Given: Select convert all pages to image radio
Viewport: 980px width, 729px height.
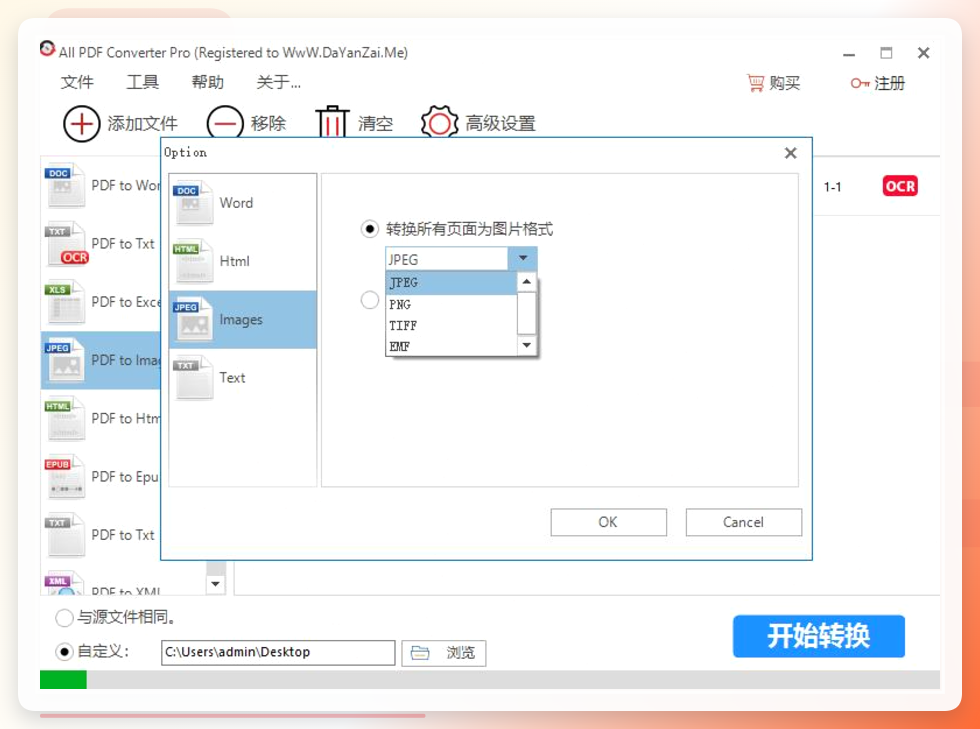Looking at the screenshot, I should (x=369, y=229).
